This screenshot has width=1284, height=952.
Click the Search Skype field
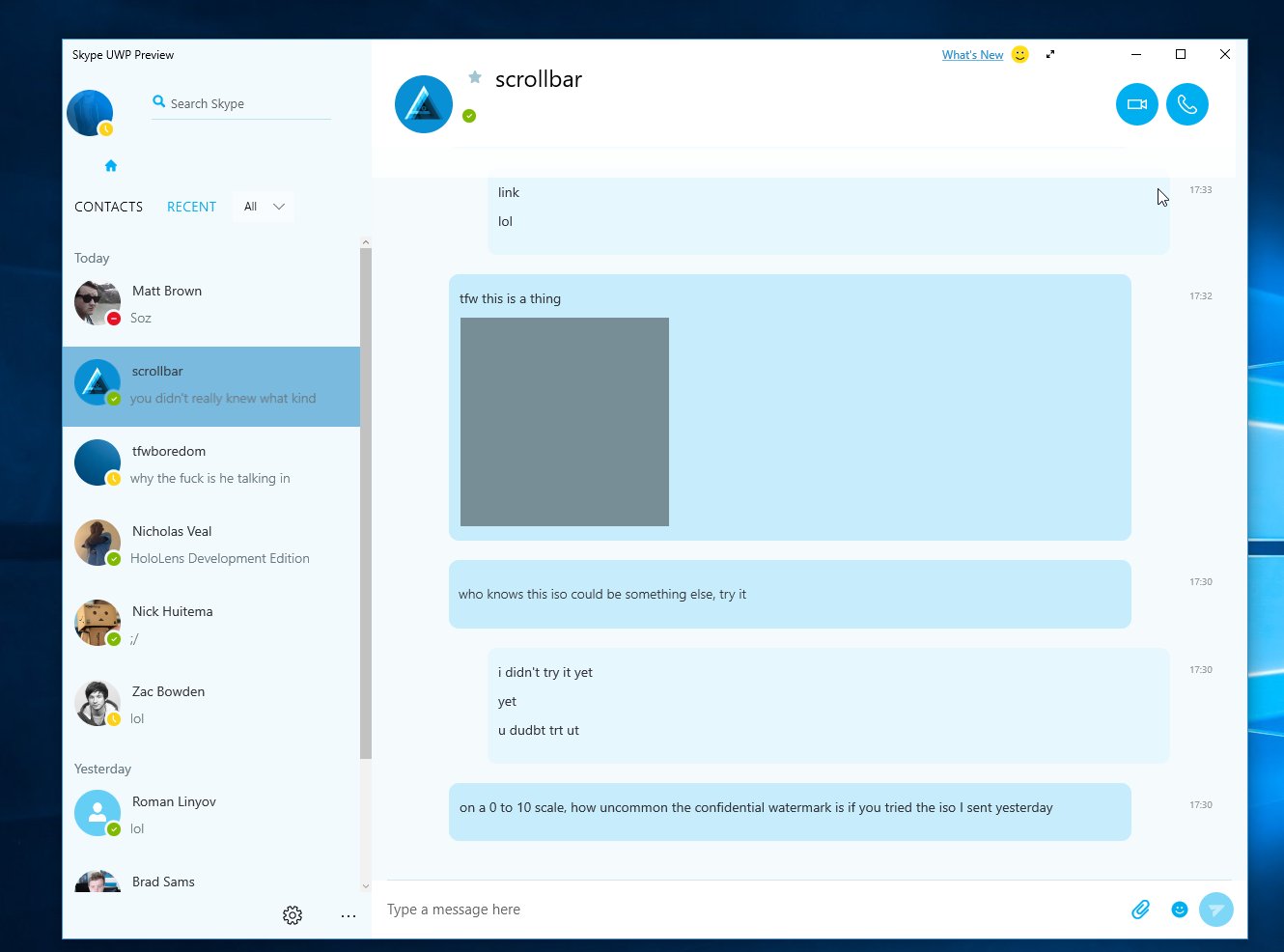click(241, 103)
